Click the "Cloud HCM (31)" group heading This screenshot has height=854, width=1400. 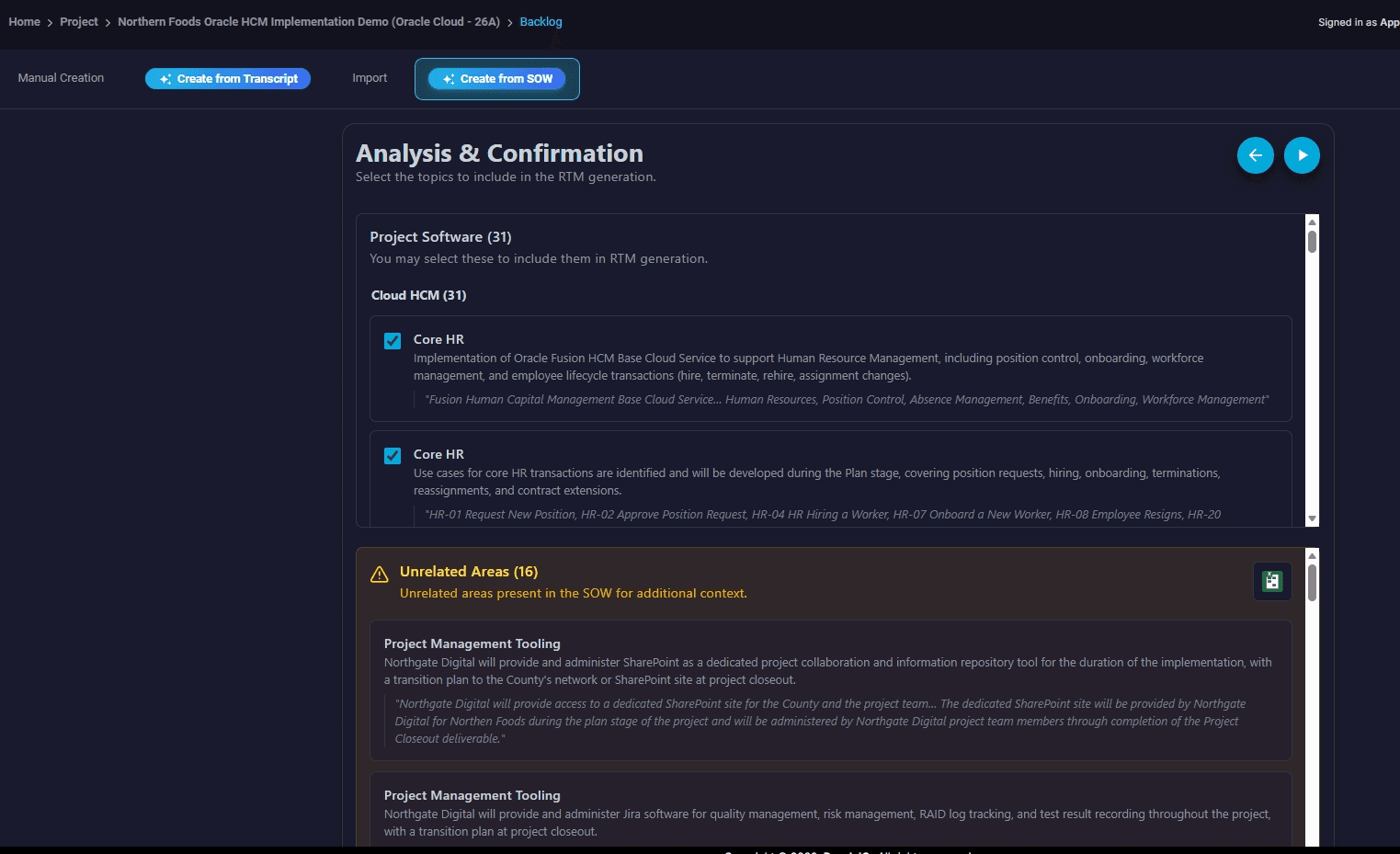pos(418,295)
